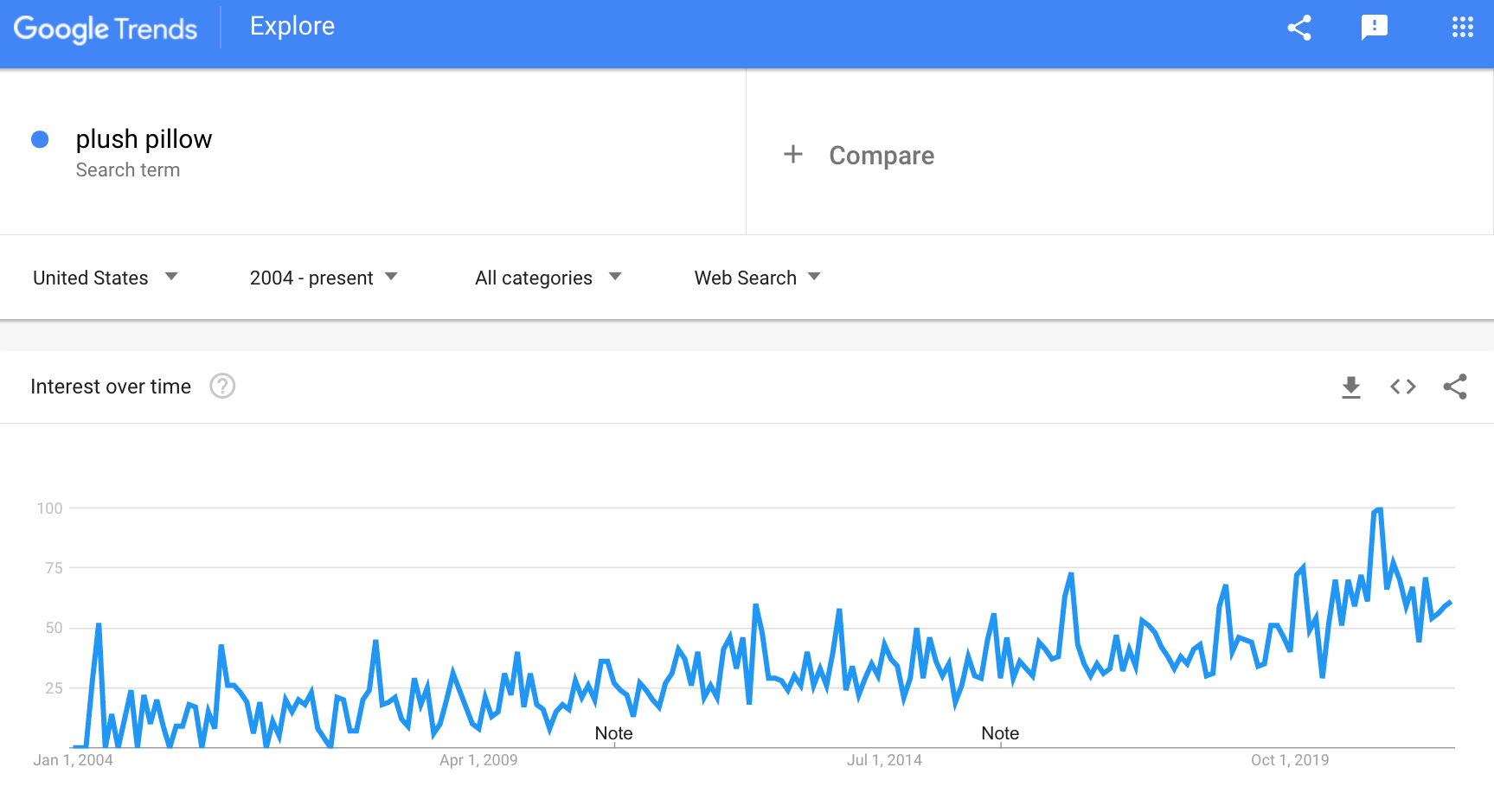Click the plus icon next to Compare
This screenshot has height=812, width=1494.
coord(792,154)
